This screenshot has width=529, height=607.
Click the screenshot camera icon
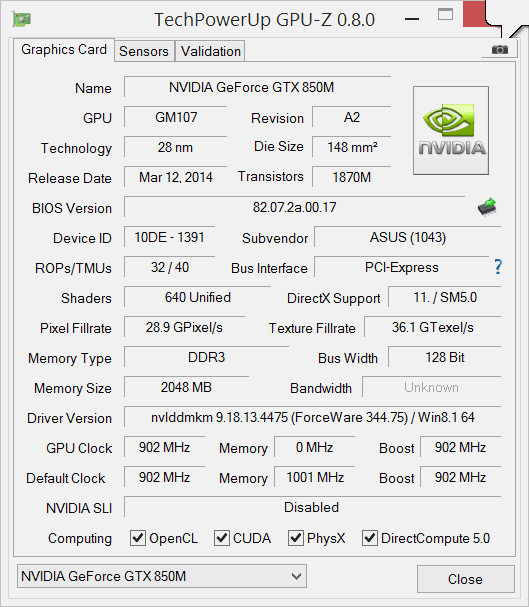tap(500, 50)
